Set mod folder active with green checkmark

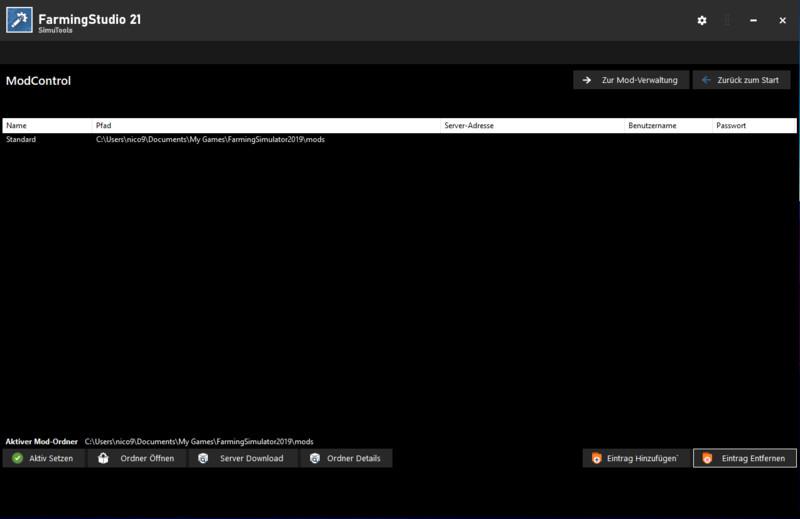pos(43,458)
